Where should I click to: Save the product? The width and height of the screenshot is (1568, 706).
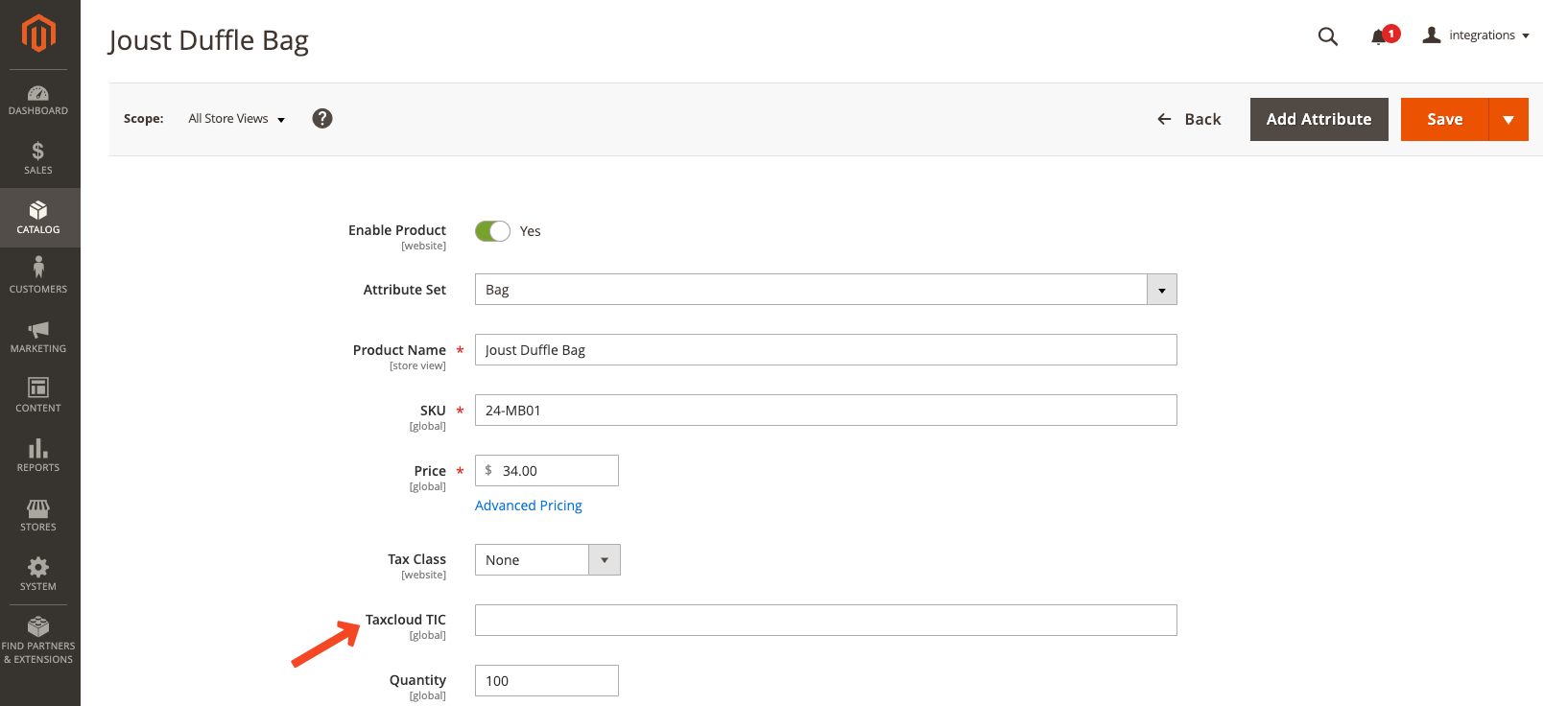coord(1445,119)
